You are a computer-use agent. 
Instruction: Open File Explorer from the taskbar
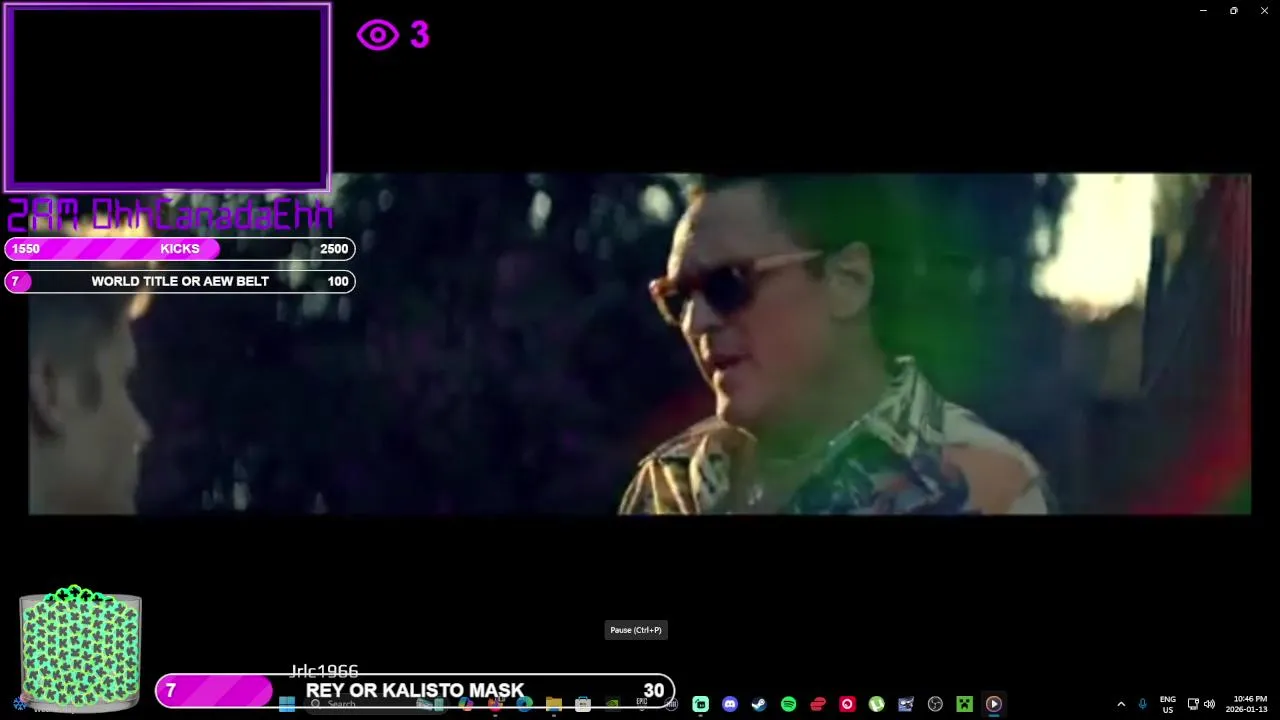click(553, 704)
